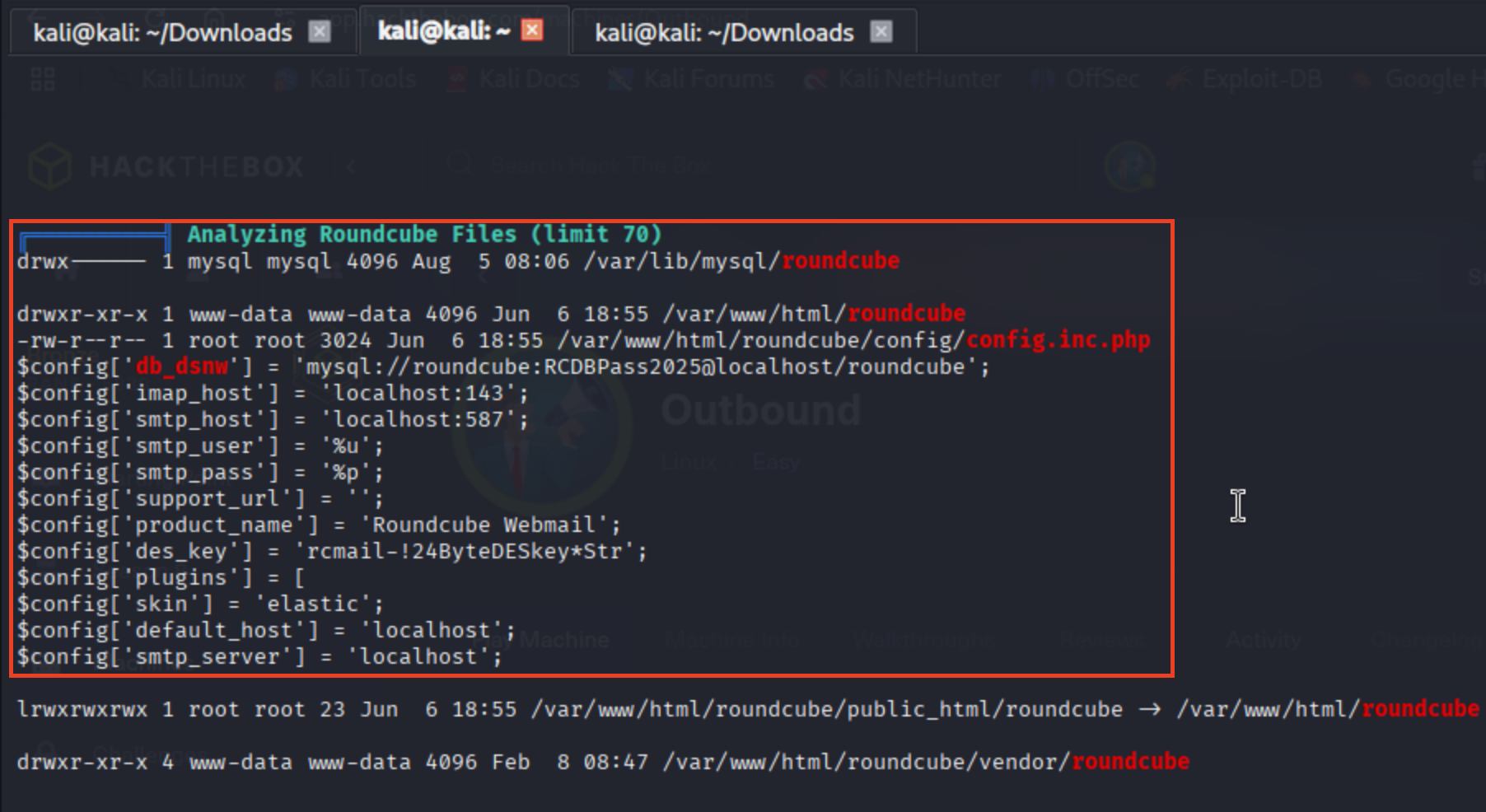Close the first ~/Downloads terminal tab
The height and width of the screenshot is (812, 1486).
[x=319, y=31]
